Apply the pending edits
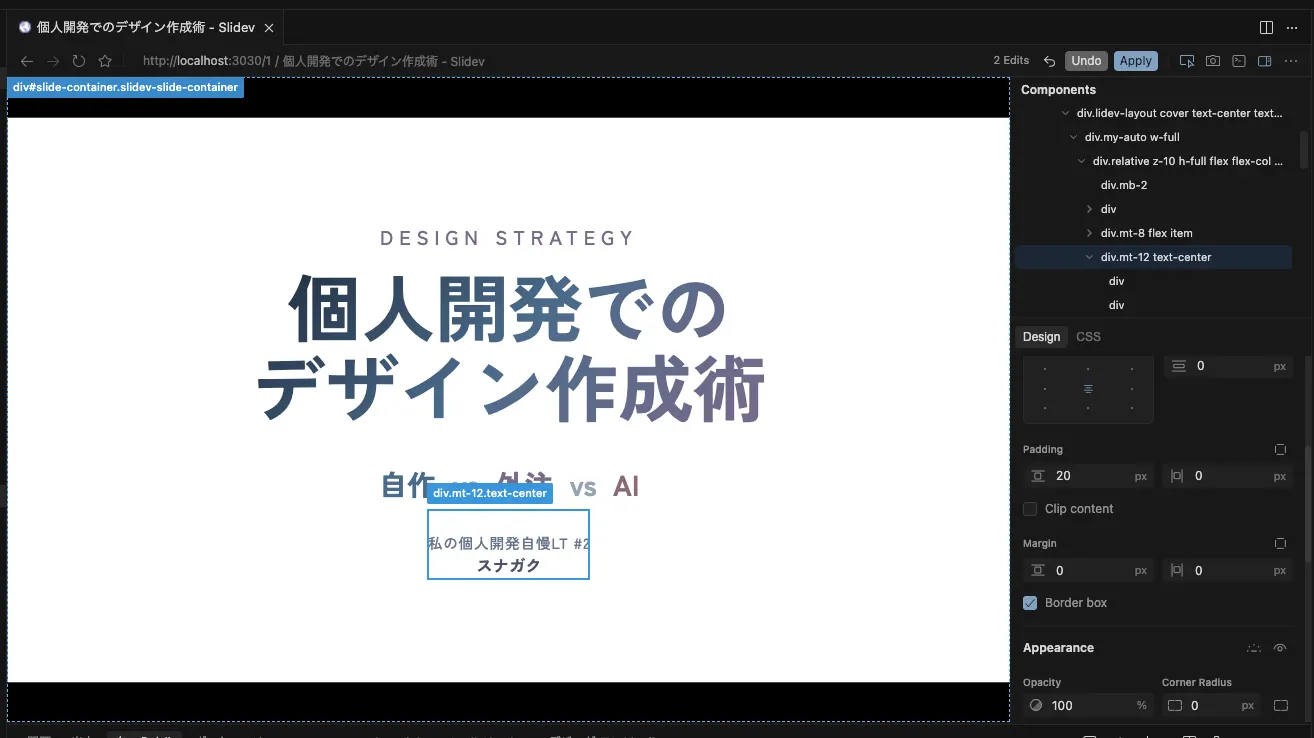 (x=1136, y=60)
